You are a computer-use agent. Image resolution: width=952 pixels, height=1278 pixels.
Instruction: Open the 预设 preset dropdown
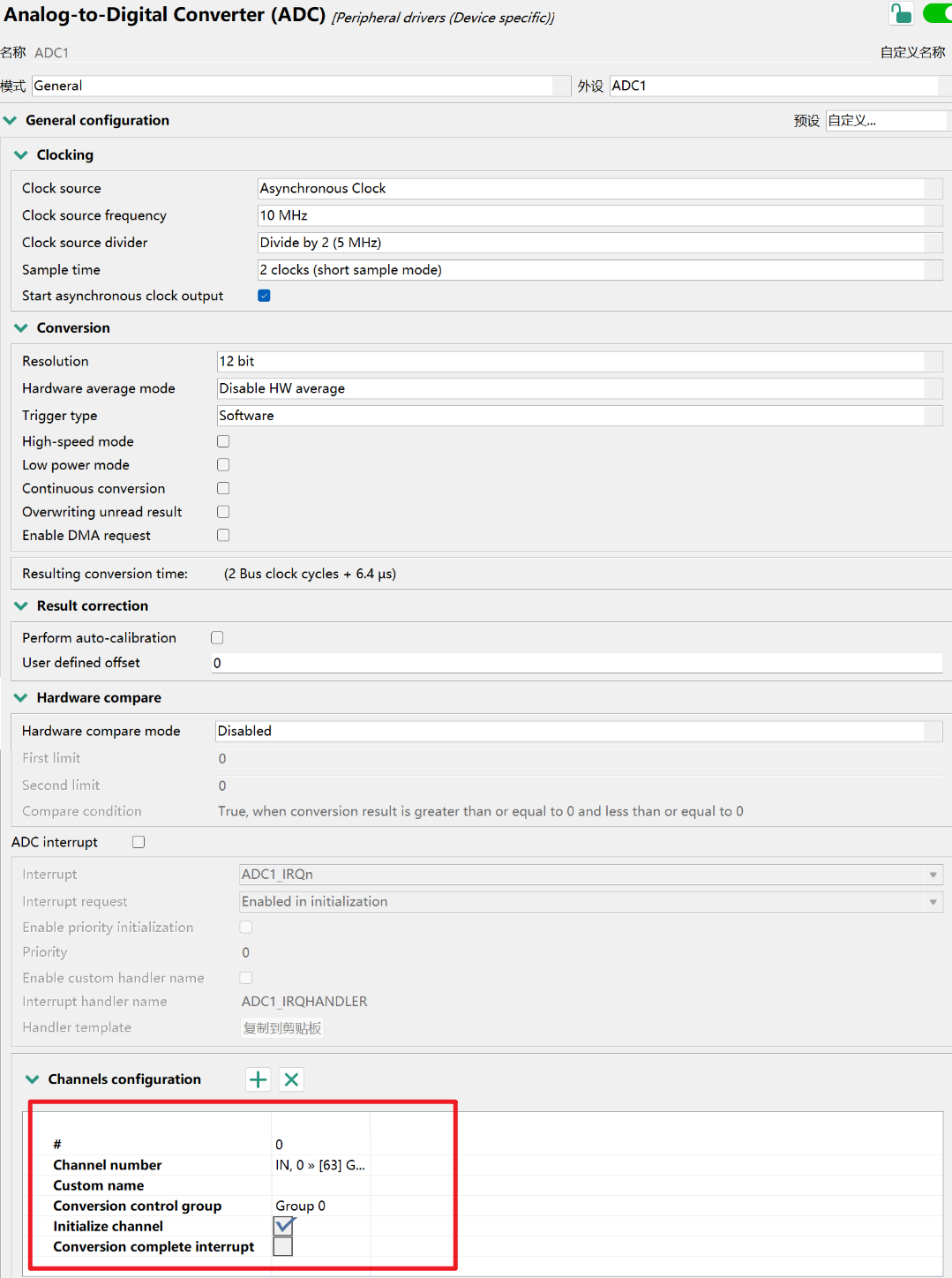885,121
